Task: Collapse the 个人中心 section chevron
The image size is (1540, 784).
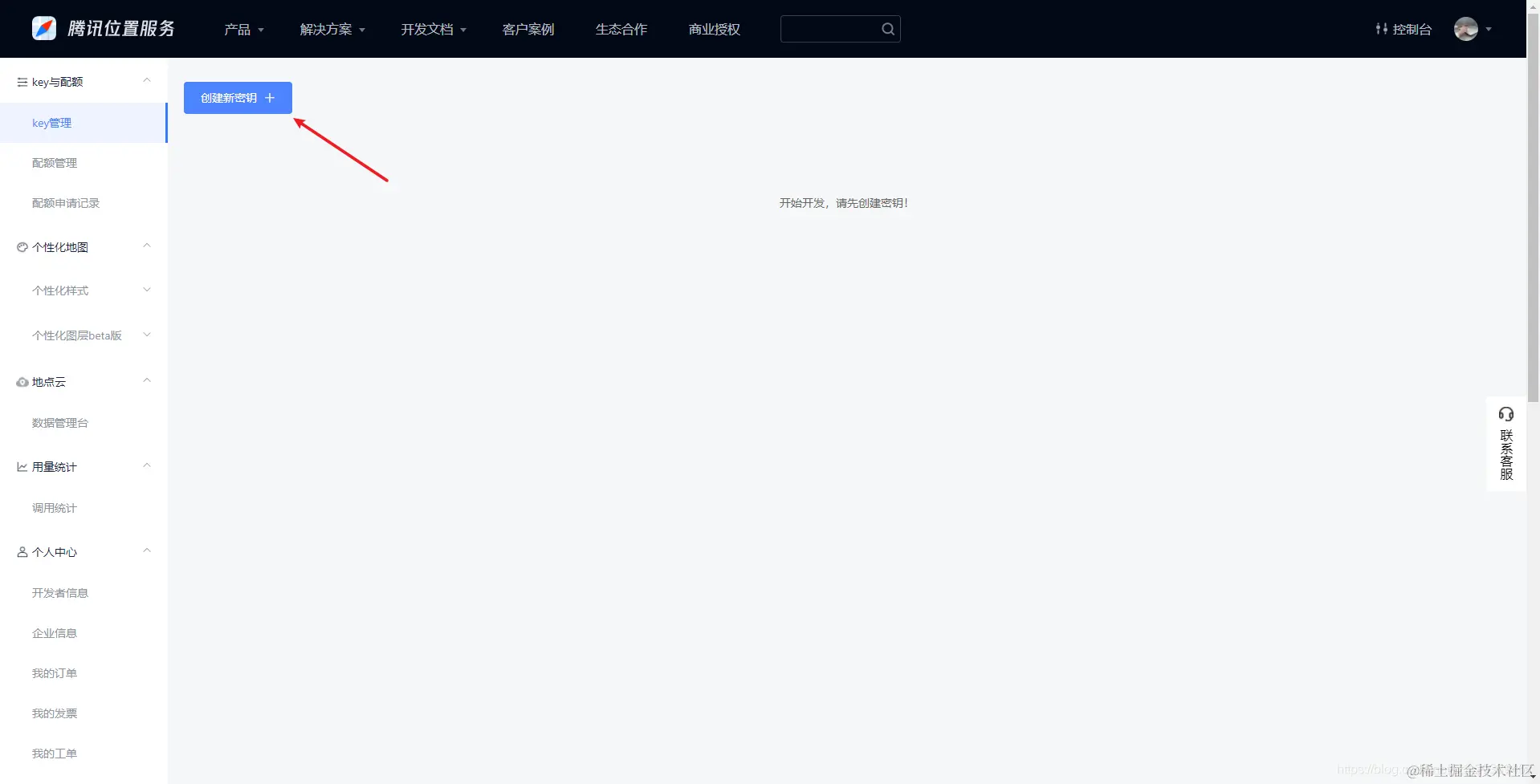Action: (147, 550)
